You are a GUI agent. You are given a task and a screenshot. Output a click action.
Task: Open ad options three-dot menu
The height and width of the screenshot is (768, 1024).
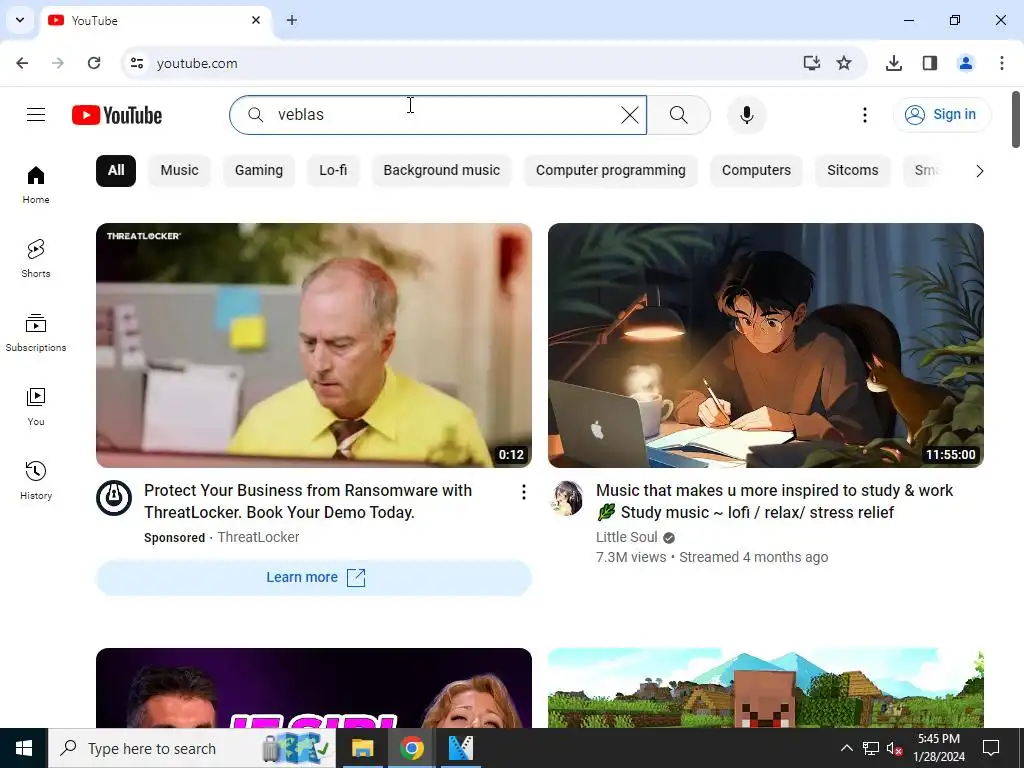click(524, 492)
